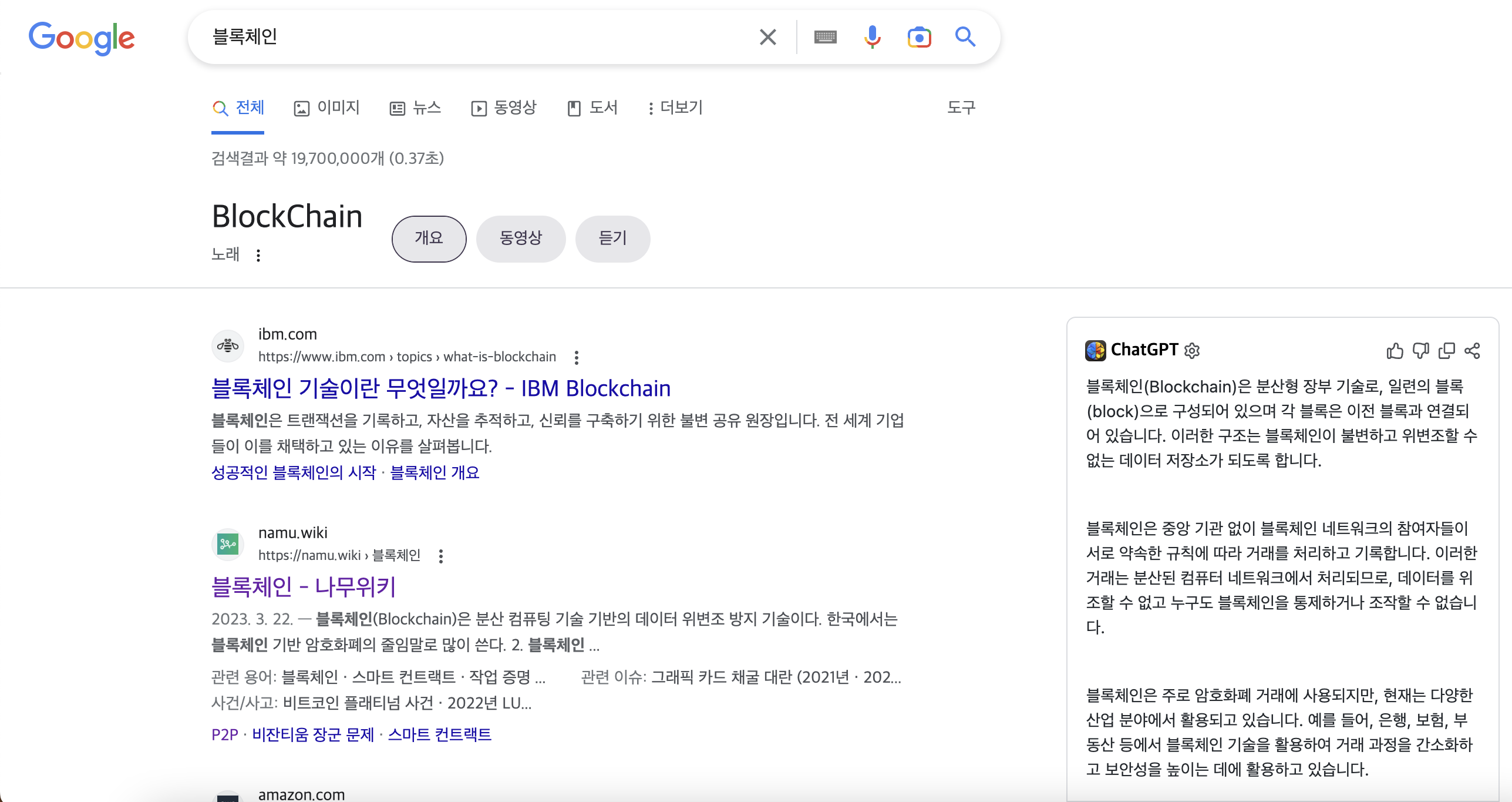Share the ChatGPT answer
This screenshot has height=802, width=1512.
[x=1473, y=350]
